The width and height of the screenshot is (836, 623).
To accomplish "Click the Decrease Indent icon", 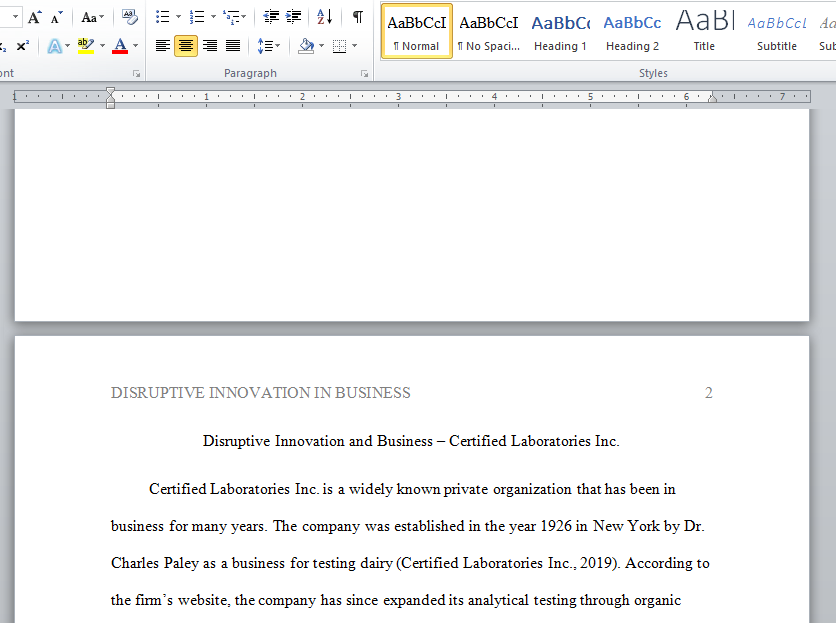I will [271, 18].
